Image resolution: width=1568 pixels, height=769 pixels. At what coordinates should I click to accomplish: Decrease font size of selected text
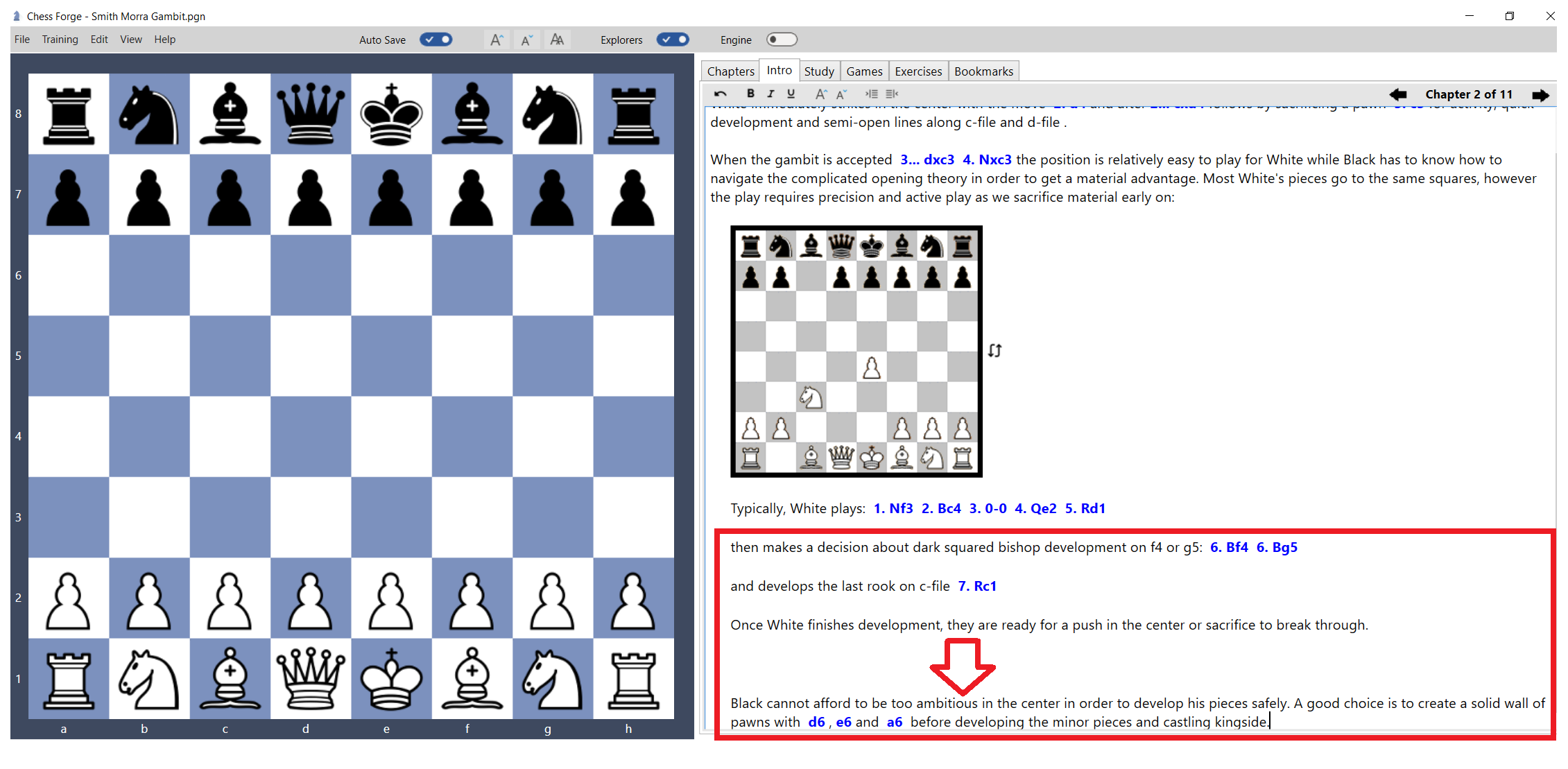pyautogui.click(x=841, y=94)
